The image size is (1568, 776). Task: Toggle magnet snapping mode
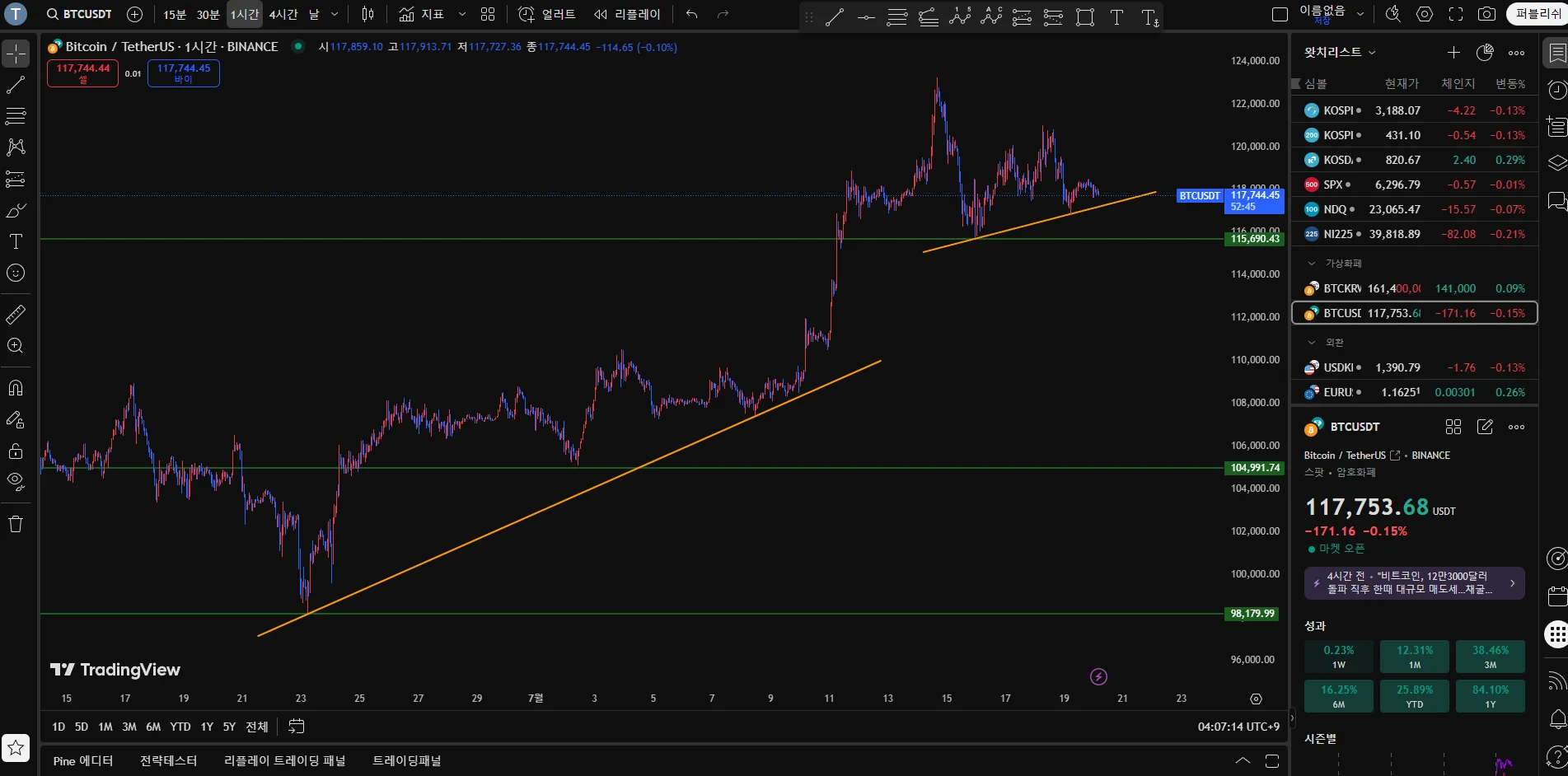pos(16,388)
